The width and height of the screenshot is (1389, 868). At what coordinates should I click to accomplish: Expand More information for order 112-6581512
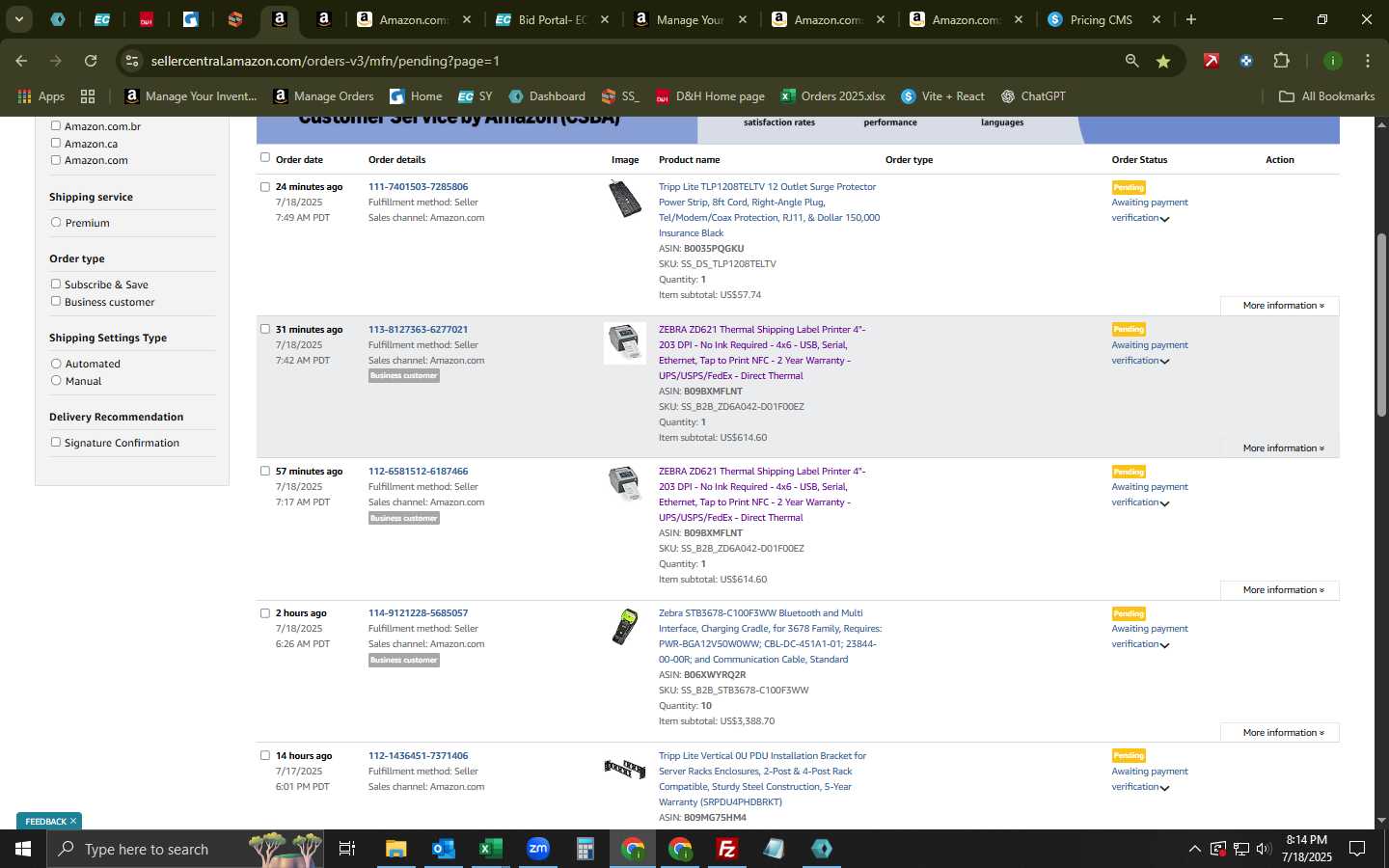tap(1279, 590)
